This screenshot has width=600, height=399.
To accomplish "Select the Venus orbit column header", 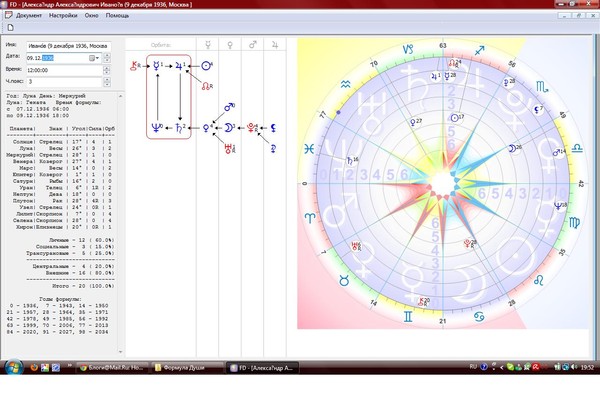I will pyautogui.click(x=230, y=45).
